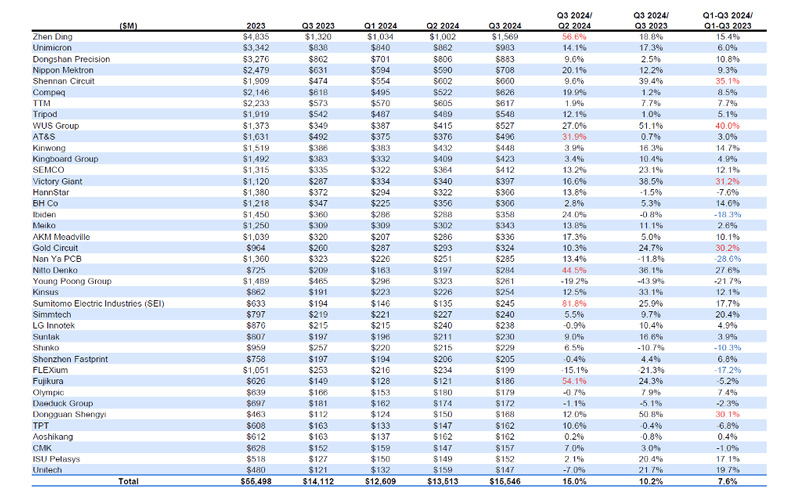Select the Olympic row name
This screenshot has height=498, width=800.
click(x=48, y=392)
